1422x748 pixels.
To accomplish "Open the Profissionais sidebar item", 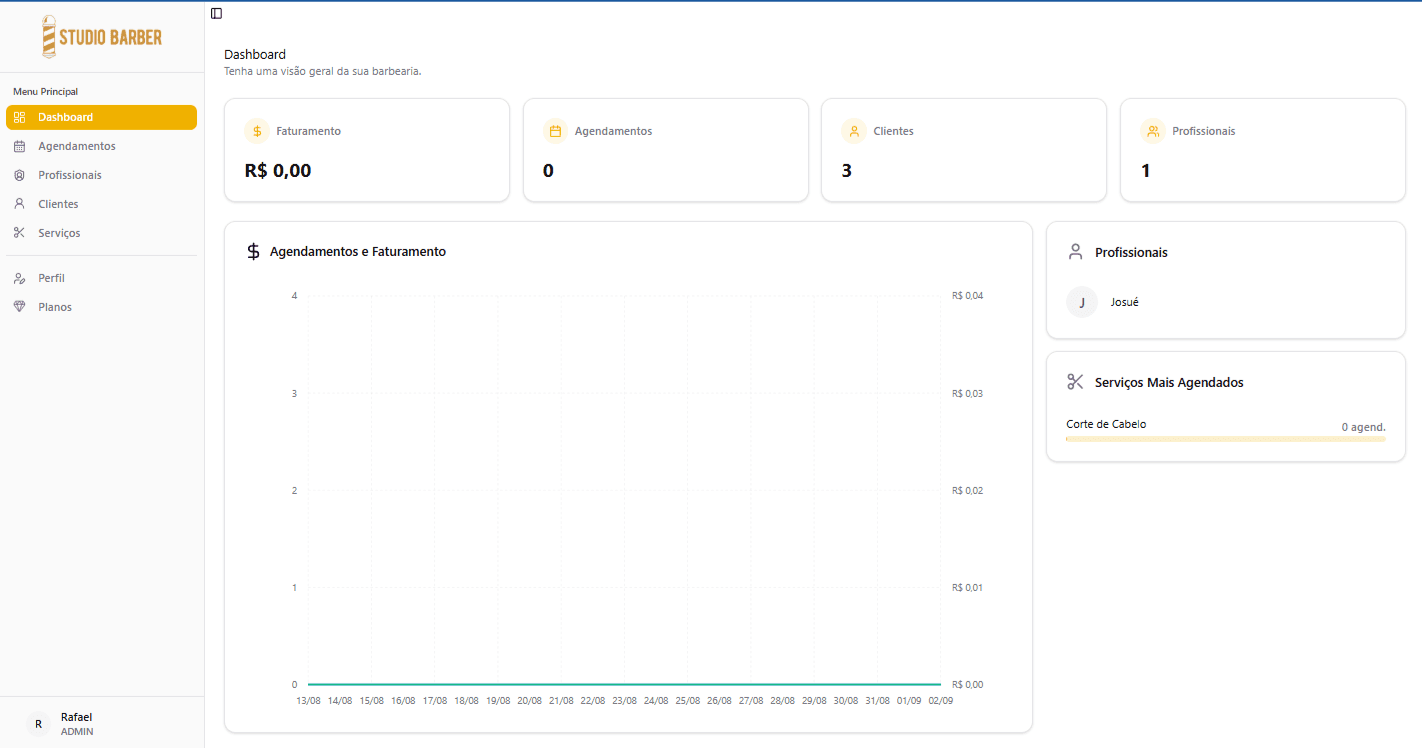I will click(x=70, y=175).
